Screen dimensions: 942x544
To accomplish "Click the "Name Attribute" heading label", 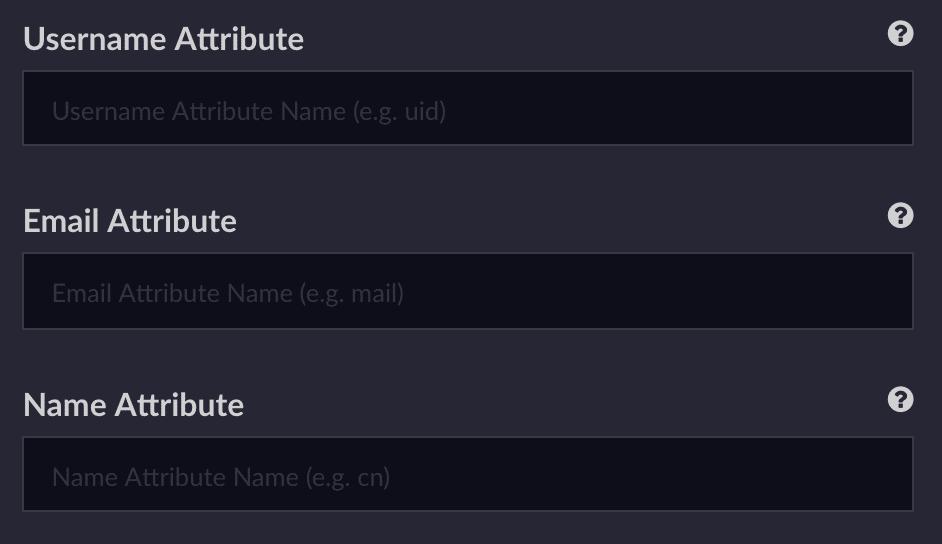I will click(133, 405).
